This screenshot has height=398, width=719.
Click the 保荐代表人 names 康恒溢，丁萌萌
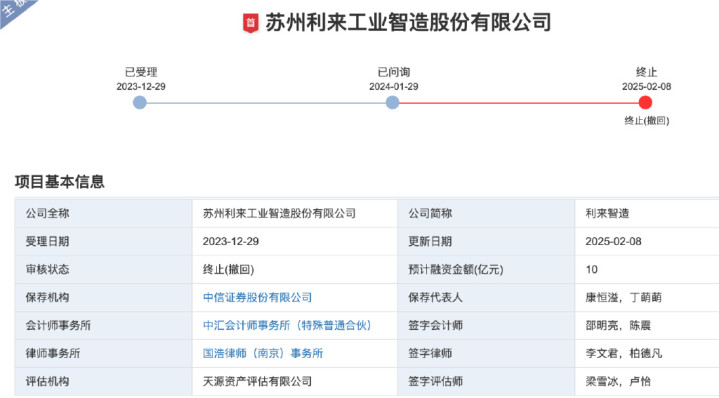pyautogui.click(x=623, y=298)
